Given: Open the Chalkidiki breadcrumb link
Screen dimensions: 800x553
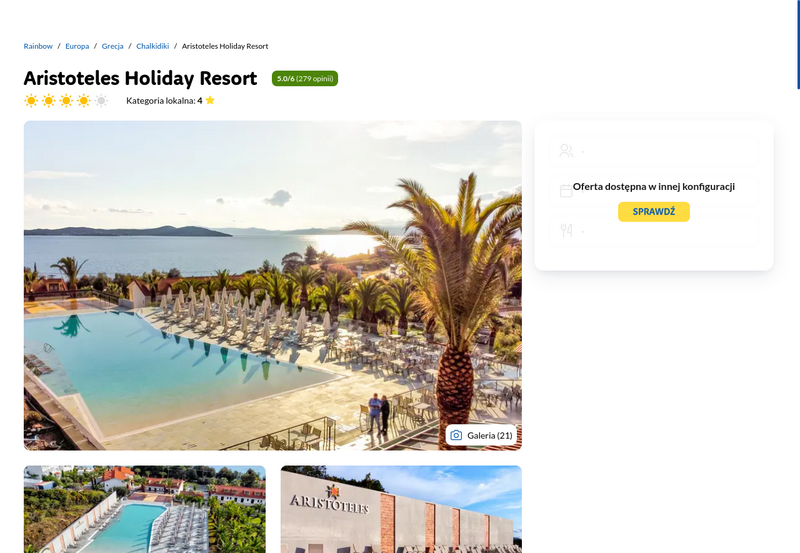Looking at the screenshot, I should coord(153,46).
